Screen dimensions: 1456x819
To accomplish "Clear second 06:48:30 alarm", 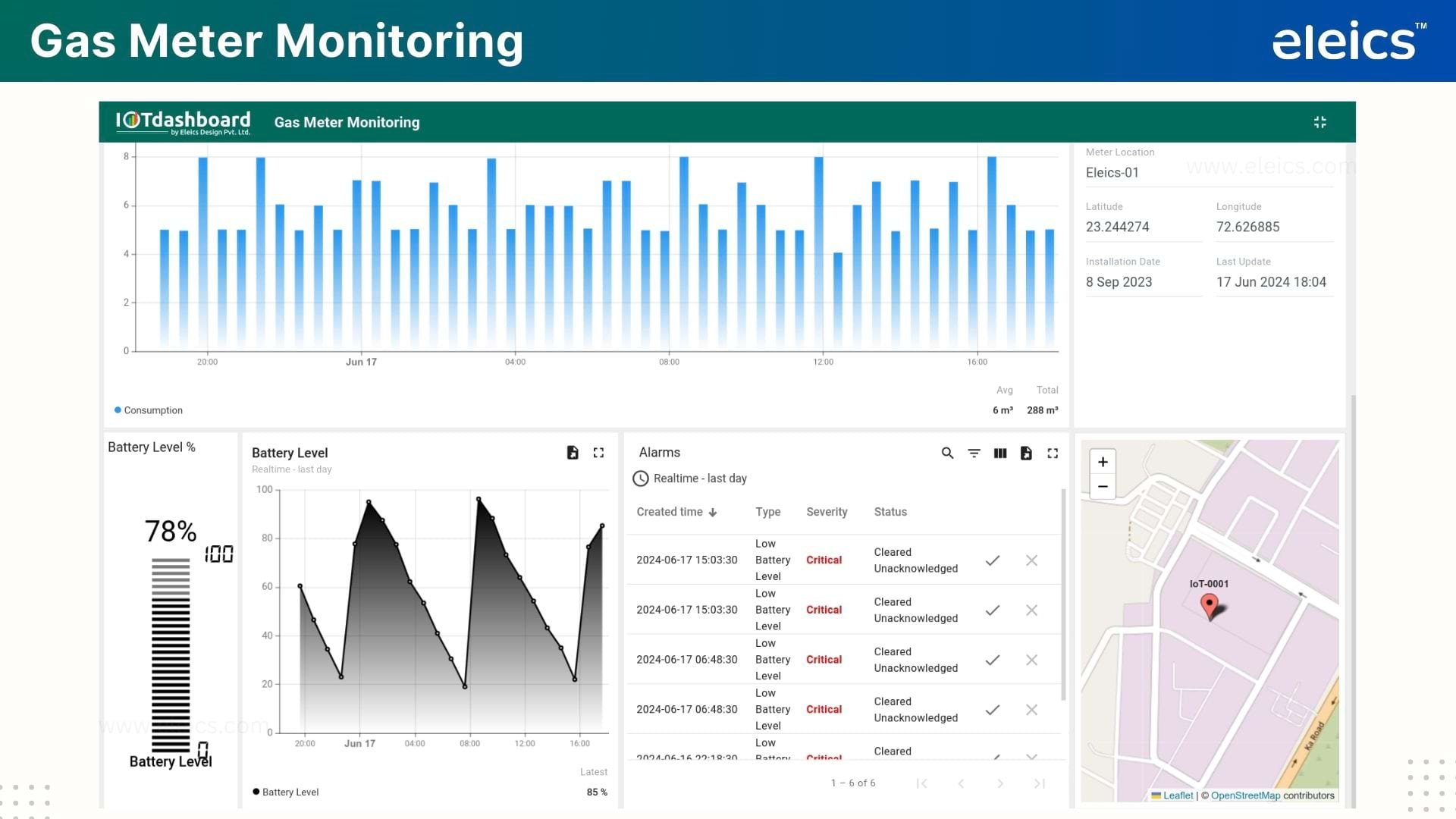I will 1031,710.
